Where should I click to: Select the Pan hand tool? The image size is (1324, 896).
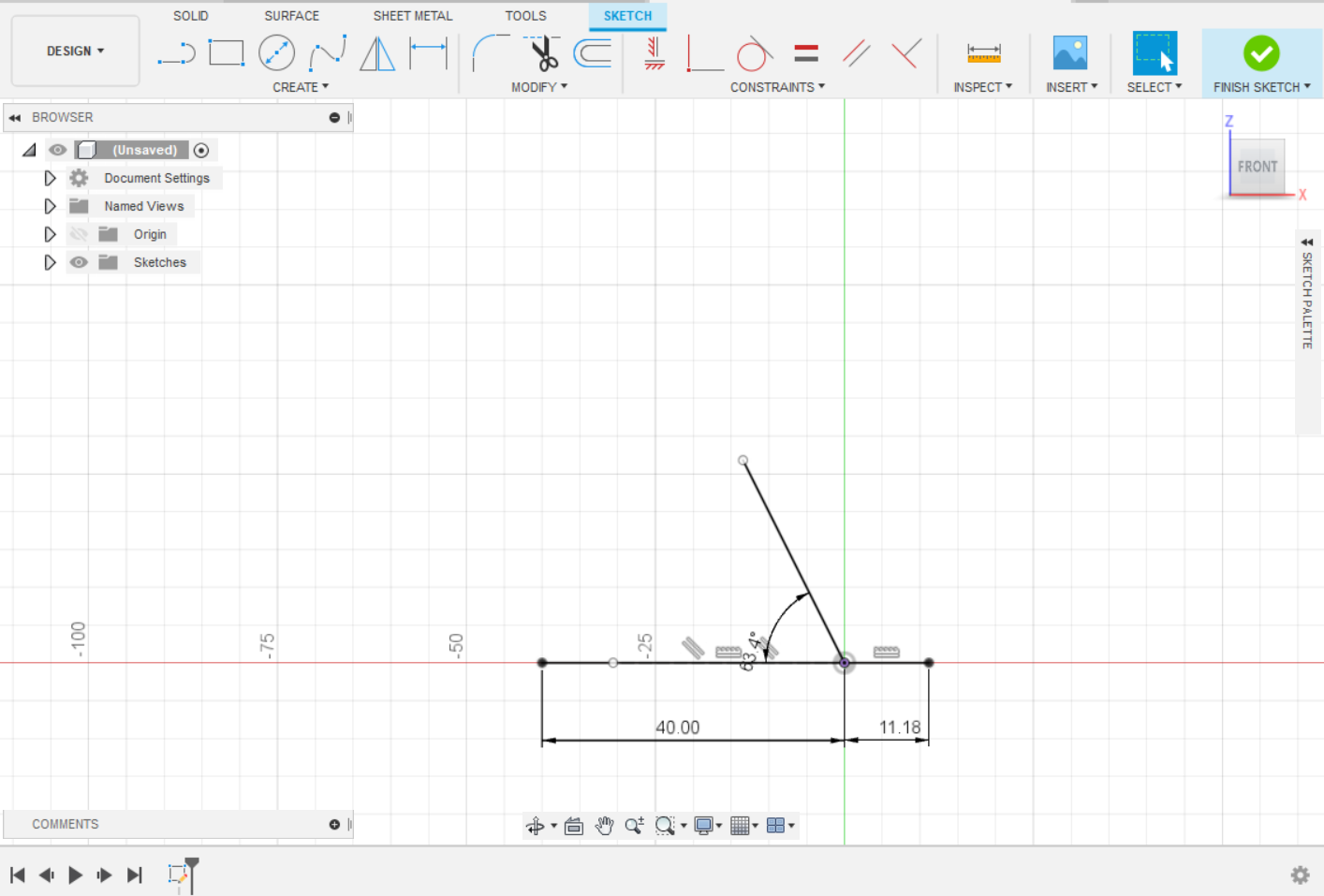pos(604,825)
